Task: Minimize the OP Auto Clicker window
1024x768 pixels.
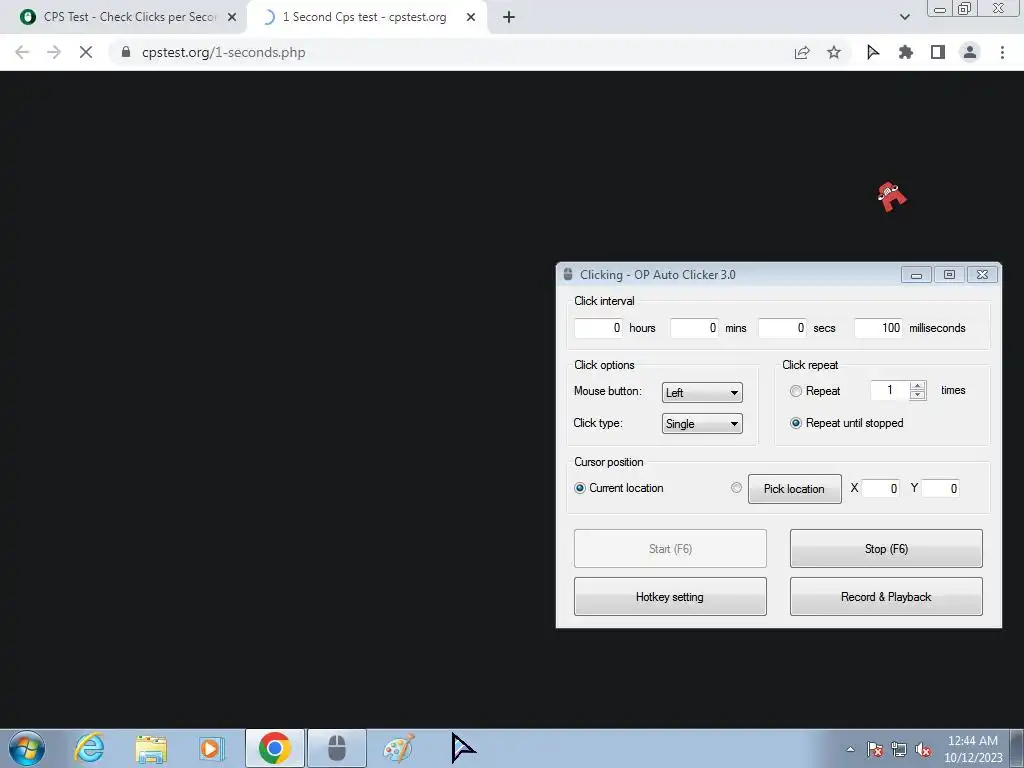Action: [x=916, y=275]
